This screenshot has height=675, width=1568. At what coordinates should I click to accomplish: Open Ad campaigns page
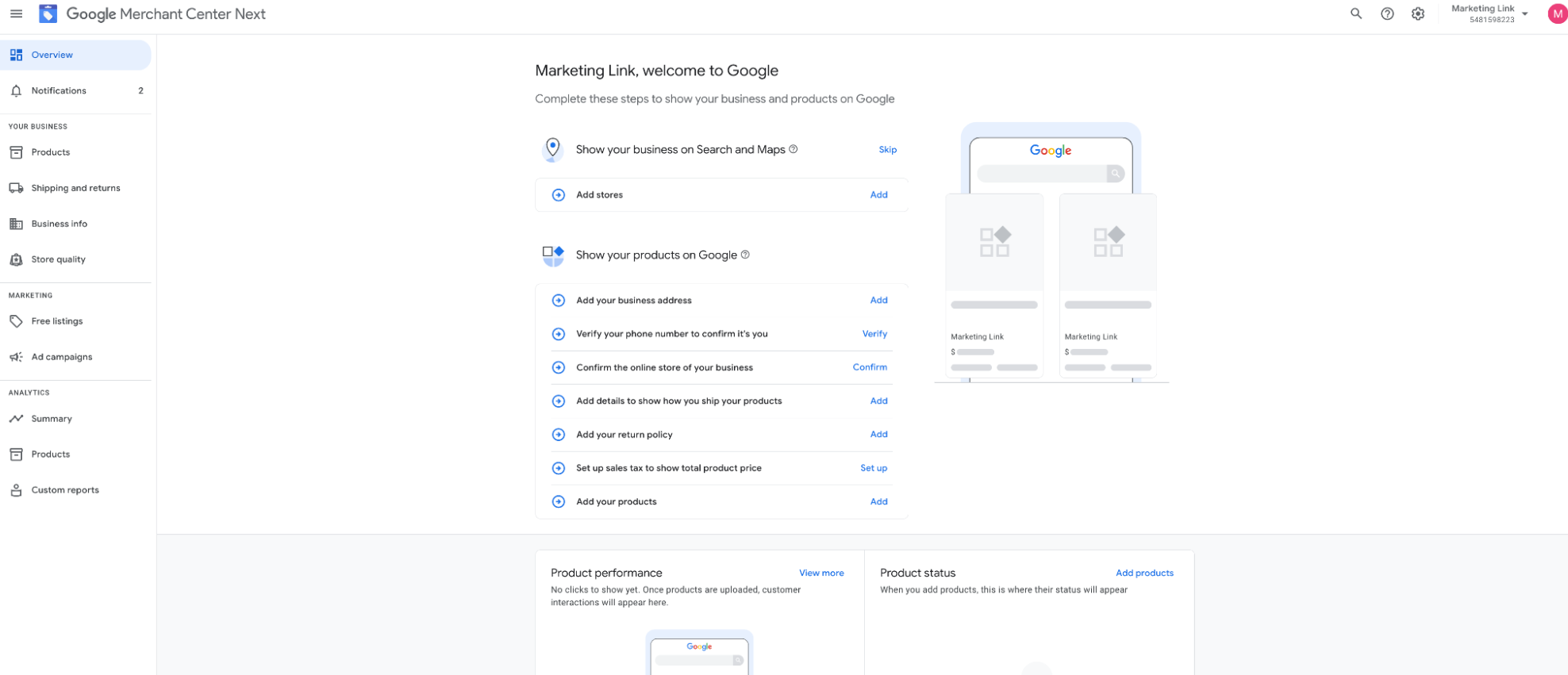click(75, 357)
